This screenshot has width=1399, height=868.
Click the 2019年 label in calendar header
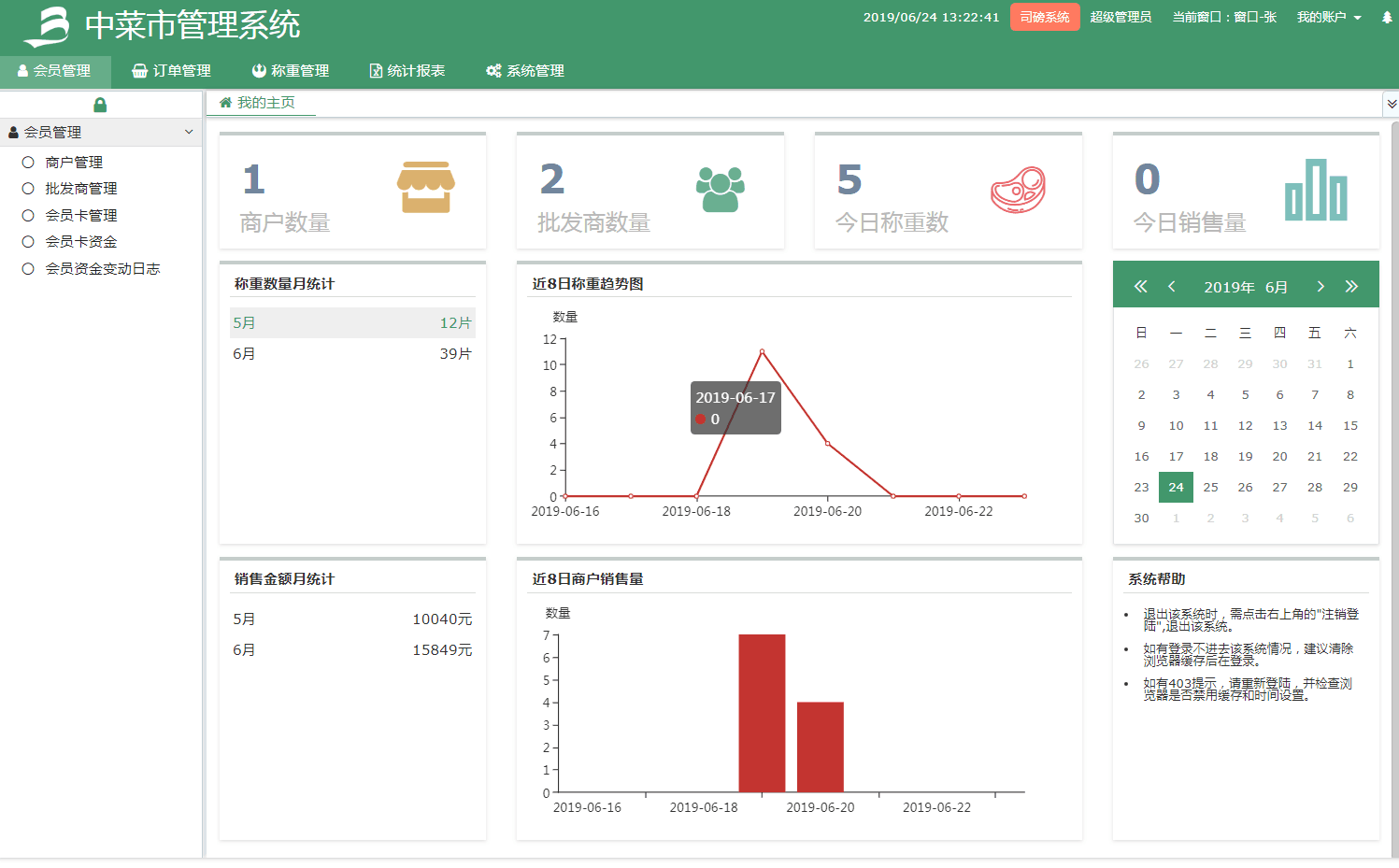click(1229, 288)
